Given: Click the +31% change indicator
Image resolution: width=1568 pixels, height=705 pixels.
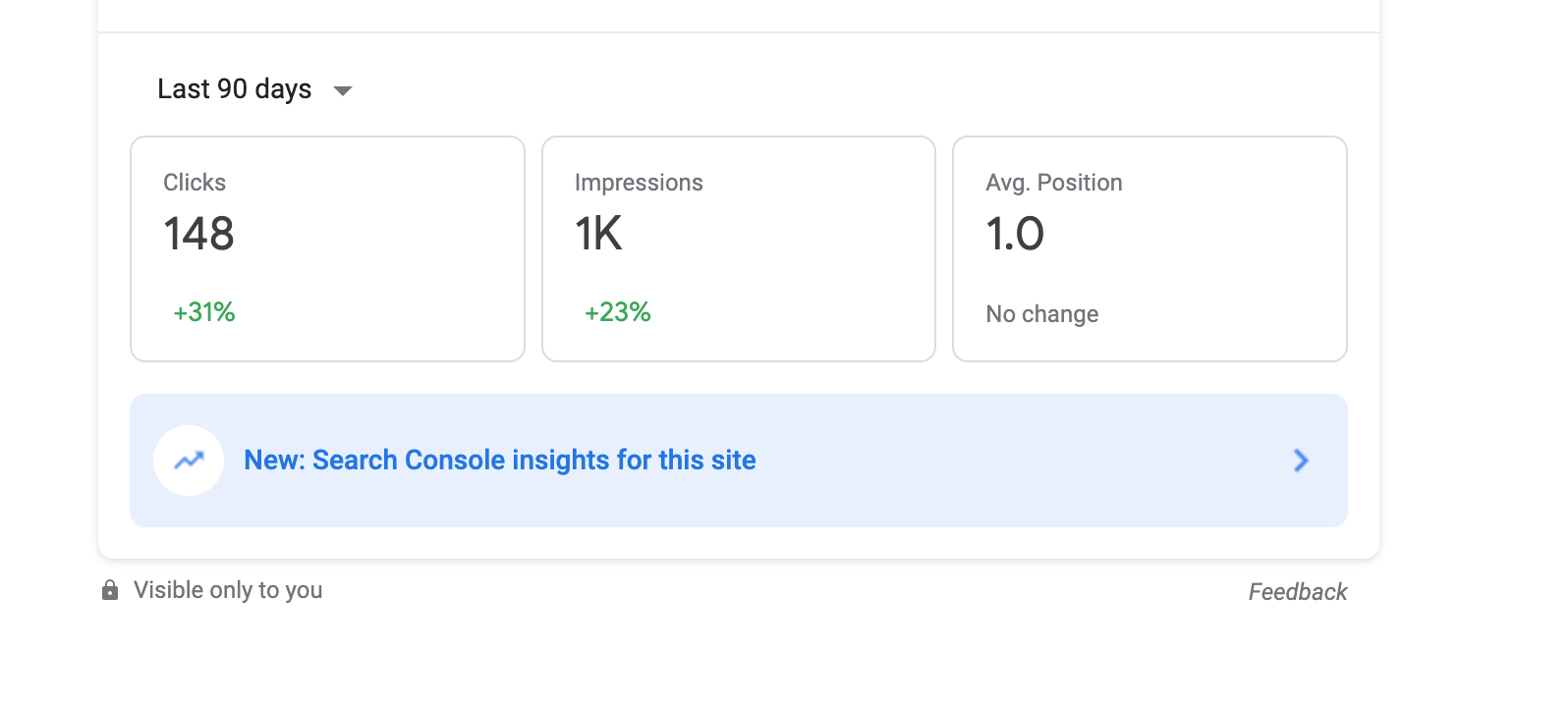Looking at the screenshot, I should 204,312.
